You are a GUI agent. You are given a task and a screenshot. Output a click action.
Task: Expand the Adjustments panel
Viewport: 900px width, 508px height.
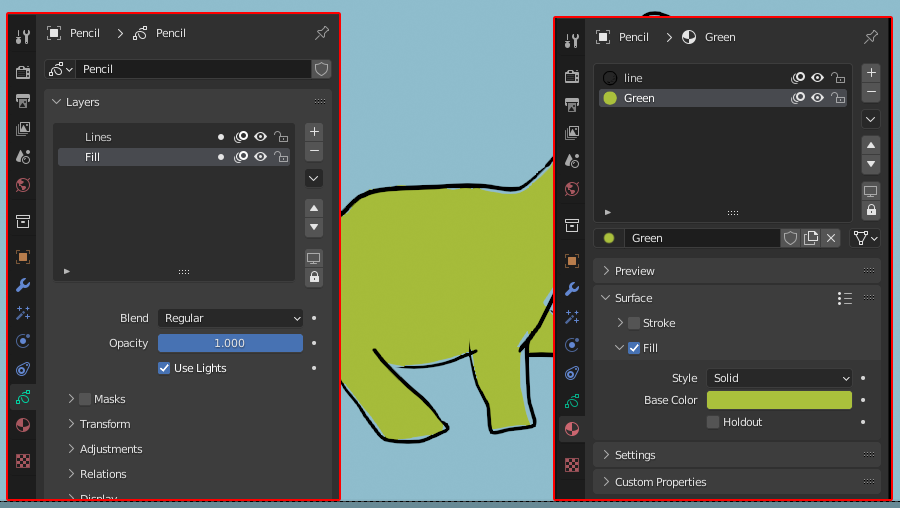111,449
